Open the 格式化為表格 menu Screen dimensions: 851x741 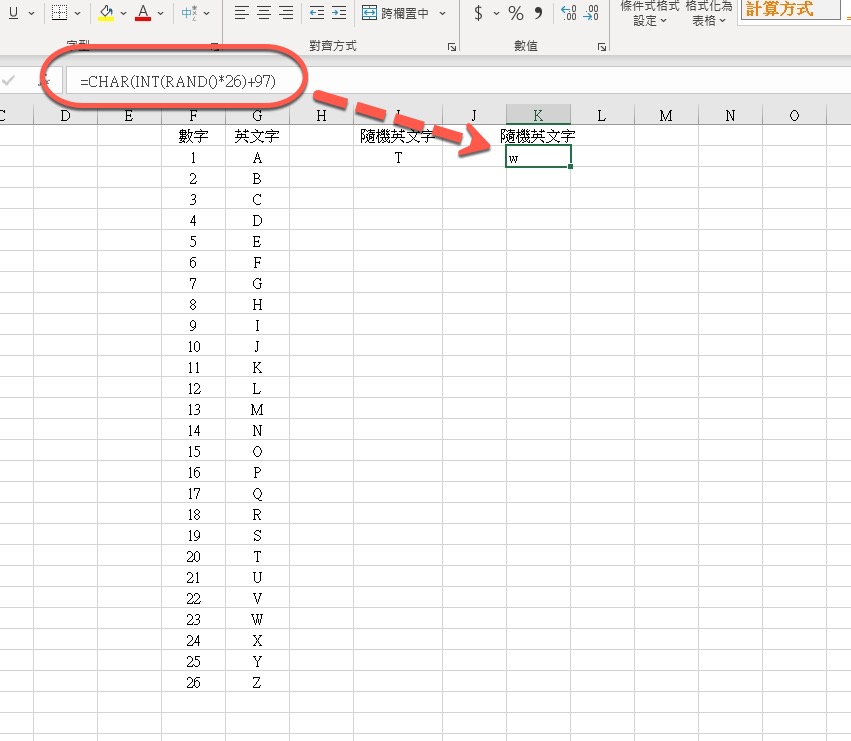[x=709, y=14]
